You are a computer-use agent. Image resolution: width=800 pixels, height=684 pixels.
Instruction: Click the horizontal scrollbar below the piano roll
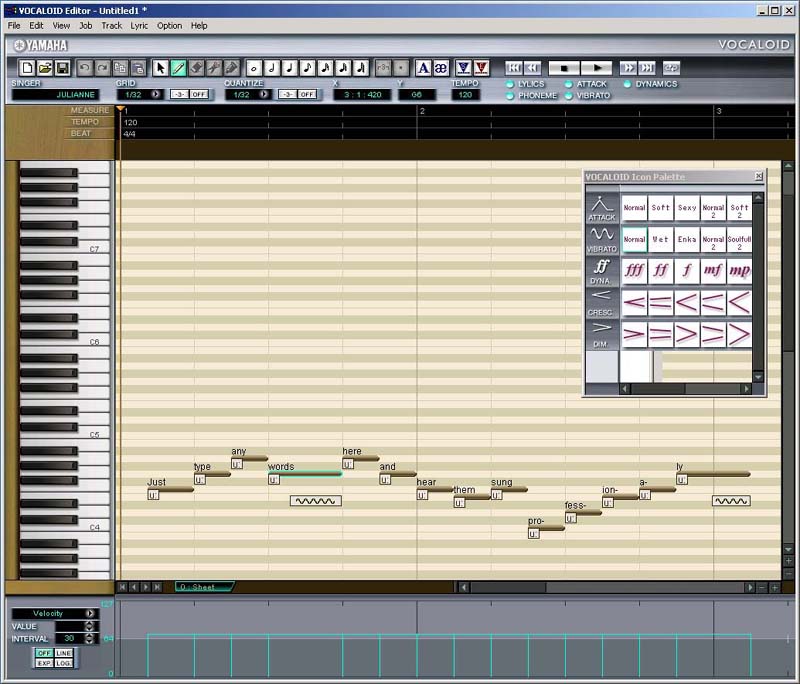pyautogui.click(x=606, y=588)
